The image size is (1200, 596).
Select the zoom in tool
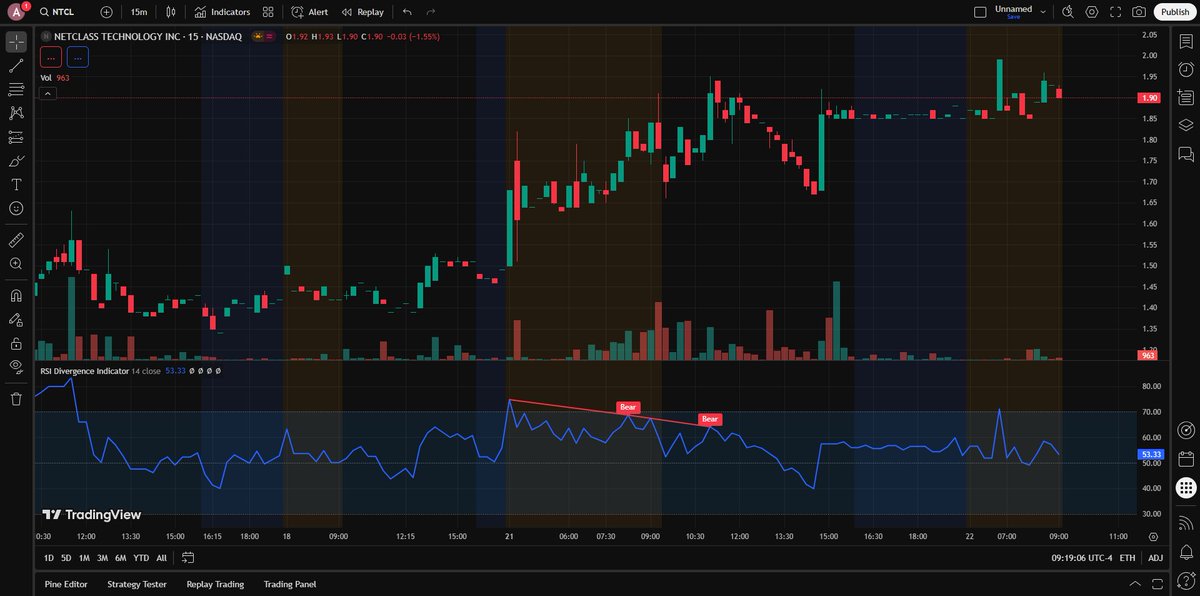pos(16,264)
